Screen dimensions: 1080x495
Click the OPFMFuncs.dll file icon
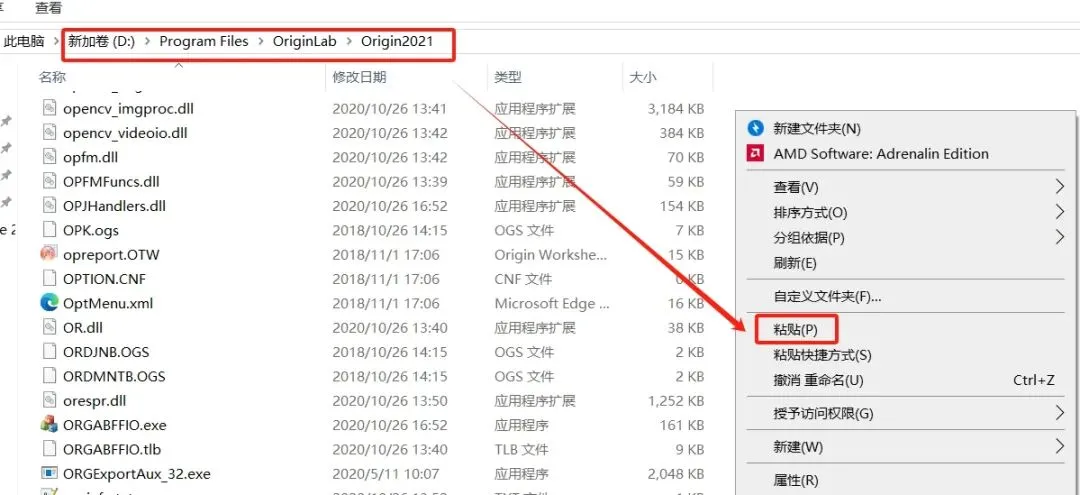tap(48, 181)
